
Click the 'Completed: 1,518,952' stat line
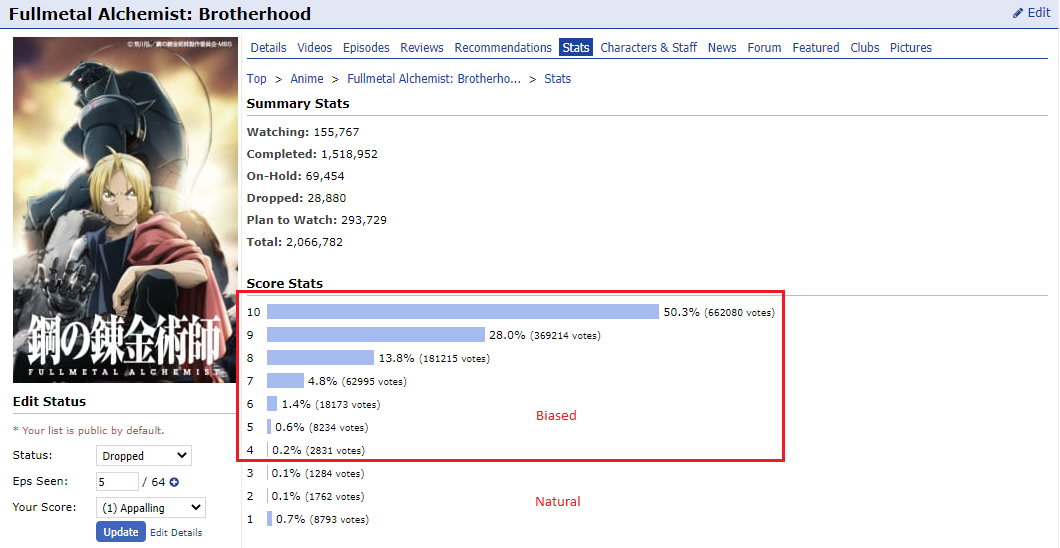point(312,154)
